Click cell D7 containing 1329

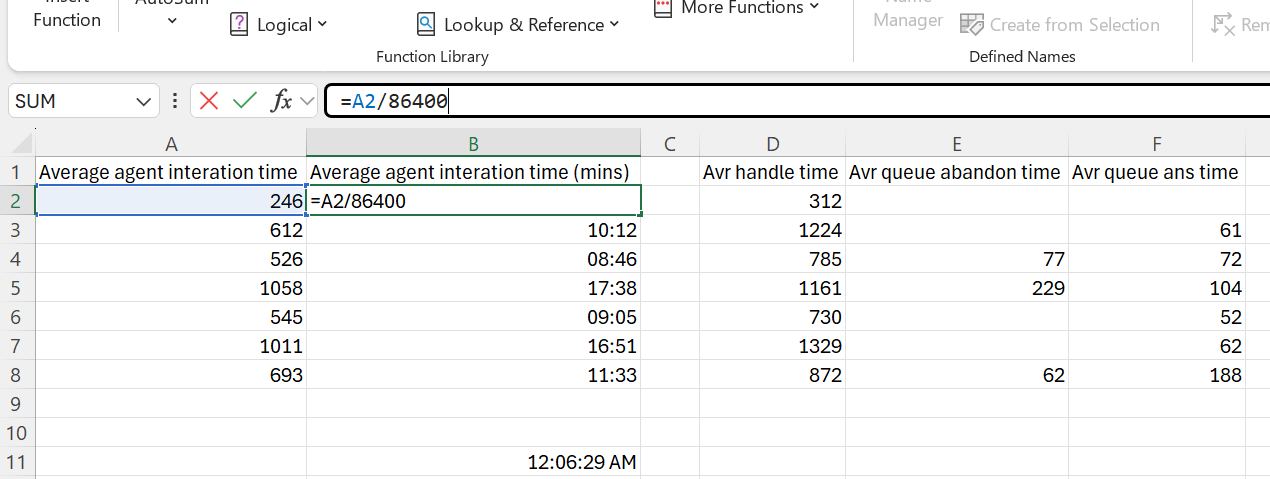pyautogui.click(x=772, y=346)
